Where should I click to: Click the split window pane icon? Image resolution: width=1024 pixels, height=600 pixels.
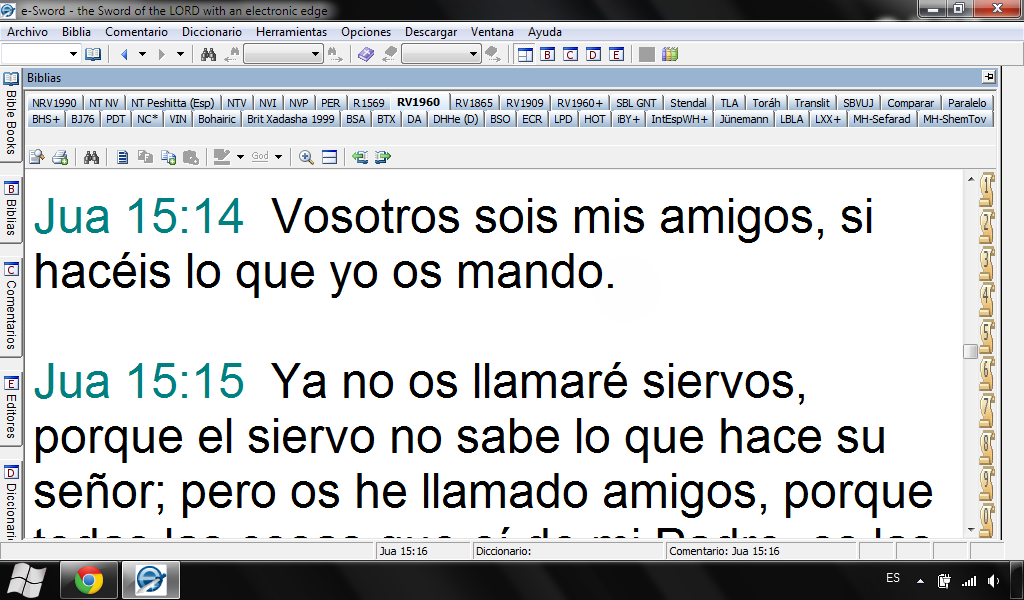tap(330, 157)
